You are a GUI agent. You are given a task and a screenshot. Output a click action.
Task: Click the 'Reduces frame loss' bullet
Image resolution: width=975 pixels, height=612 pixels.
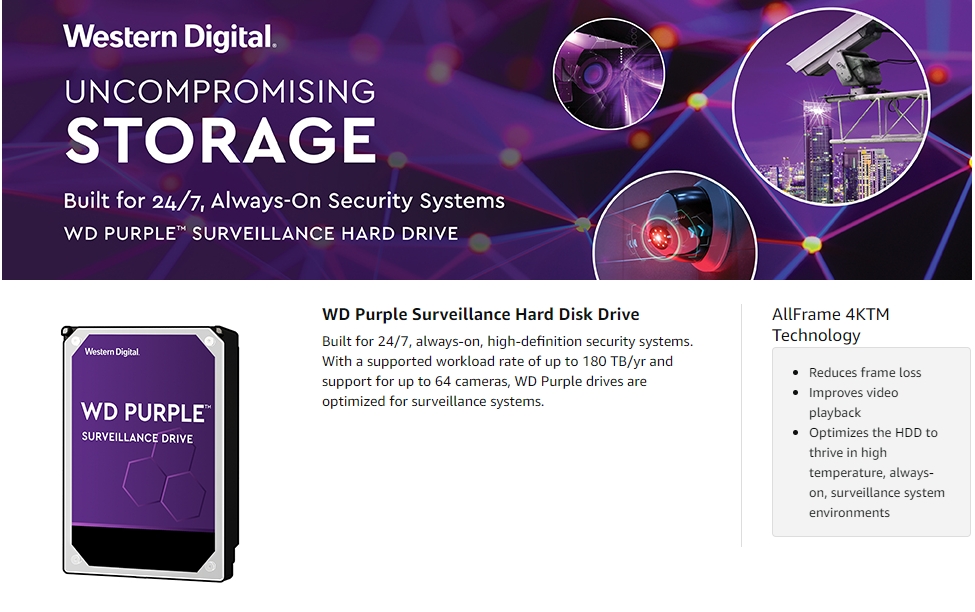coord(865,373)
